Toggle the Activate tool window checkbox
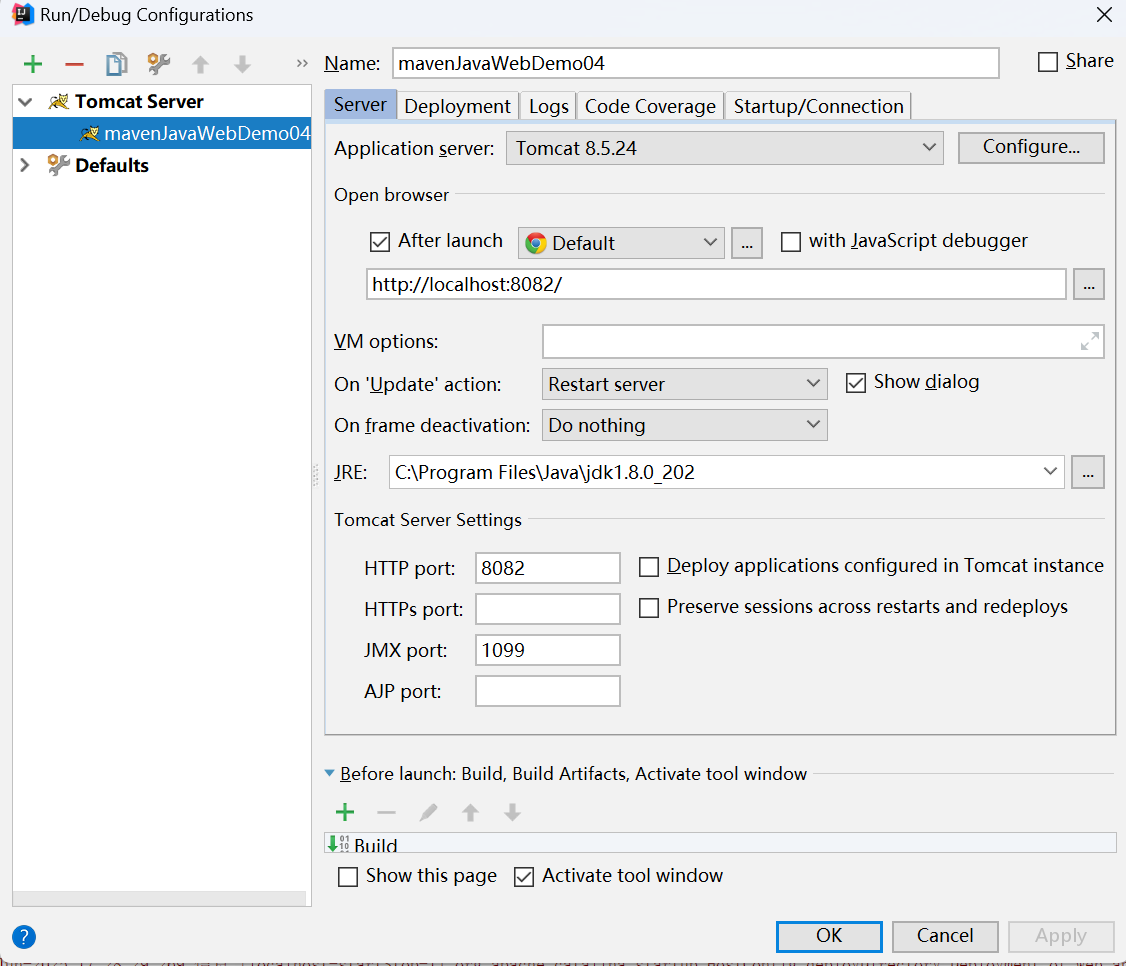The image size is (1126, 966). pyautogui.click(x=524, y=877)
